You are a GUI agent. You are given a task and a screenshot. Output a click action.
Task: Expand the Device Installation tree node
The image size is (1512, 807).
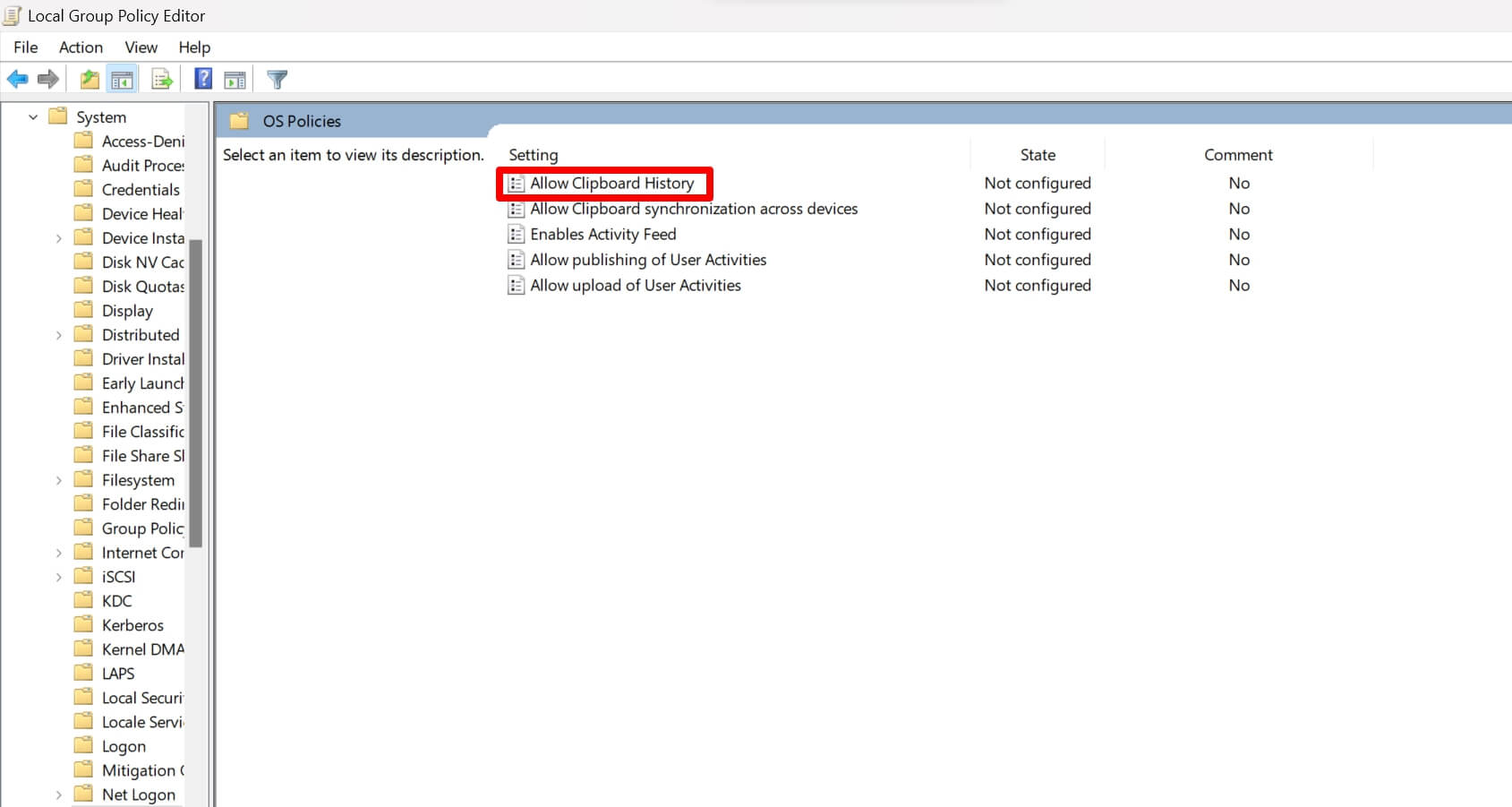pyautogui.click(x=59, y=238)
